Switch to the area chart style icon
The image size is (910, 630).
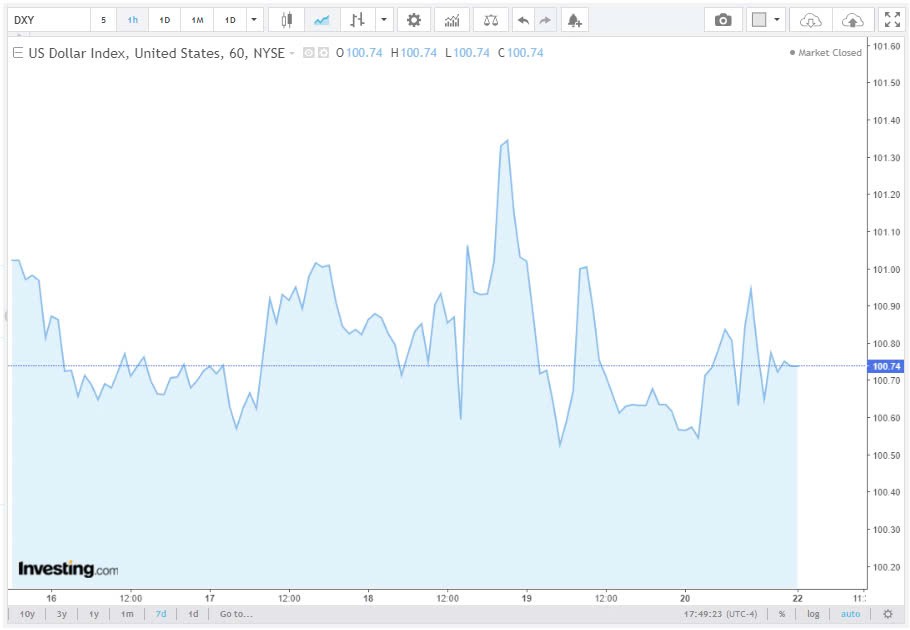(321, 20)
